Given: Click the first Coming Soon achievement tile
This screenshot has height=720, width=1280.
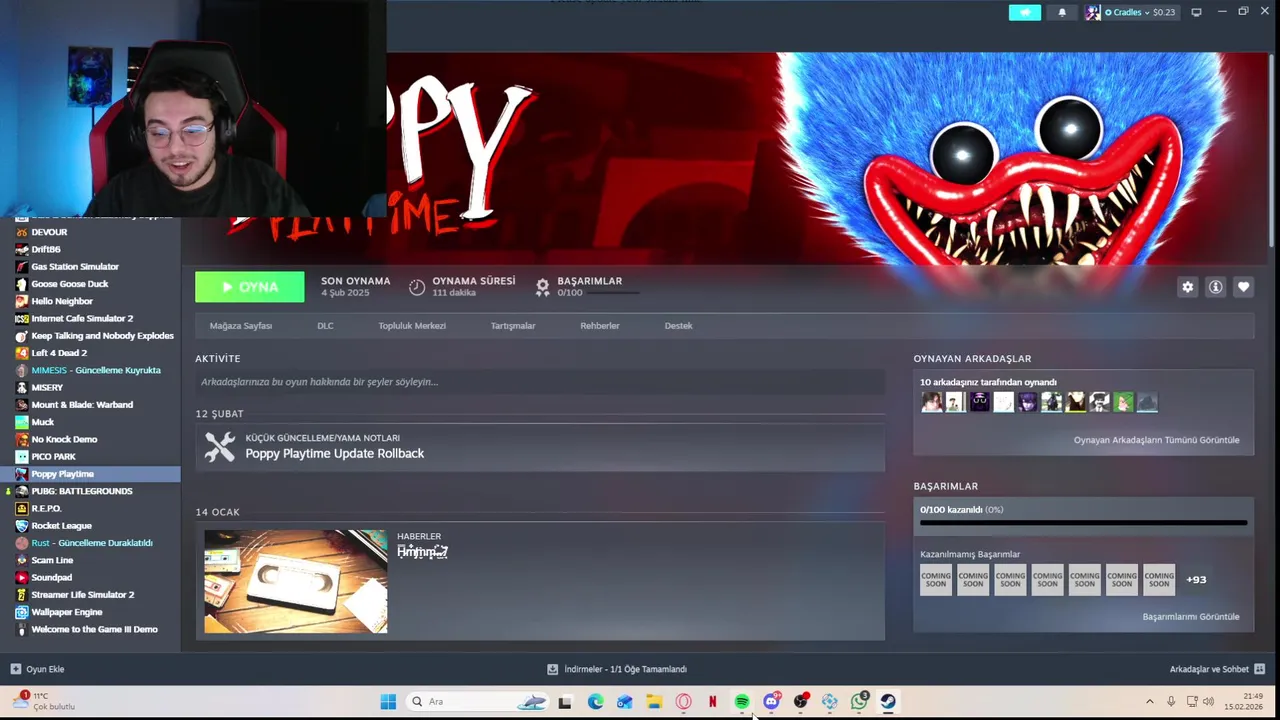Looking at the screenshot, I should (x=936, y=580).
